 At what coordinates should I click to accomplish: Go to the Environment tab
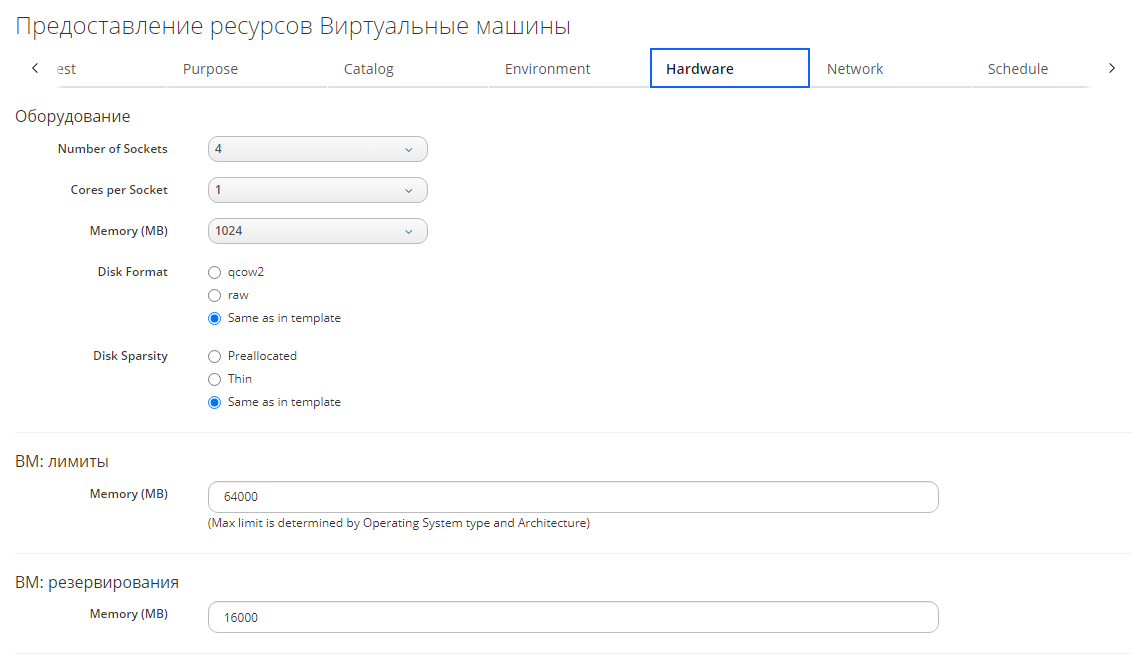[x=547, y=69]
